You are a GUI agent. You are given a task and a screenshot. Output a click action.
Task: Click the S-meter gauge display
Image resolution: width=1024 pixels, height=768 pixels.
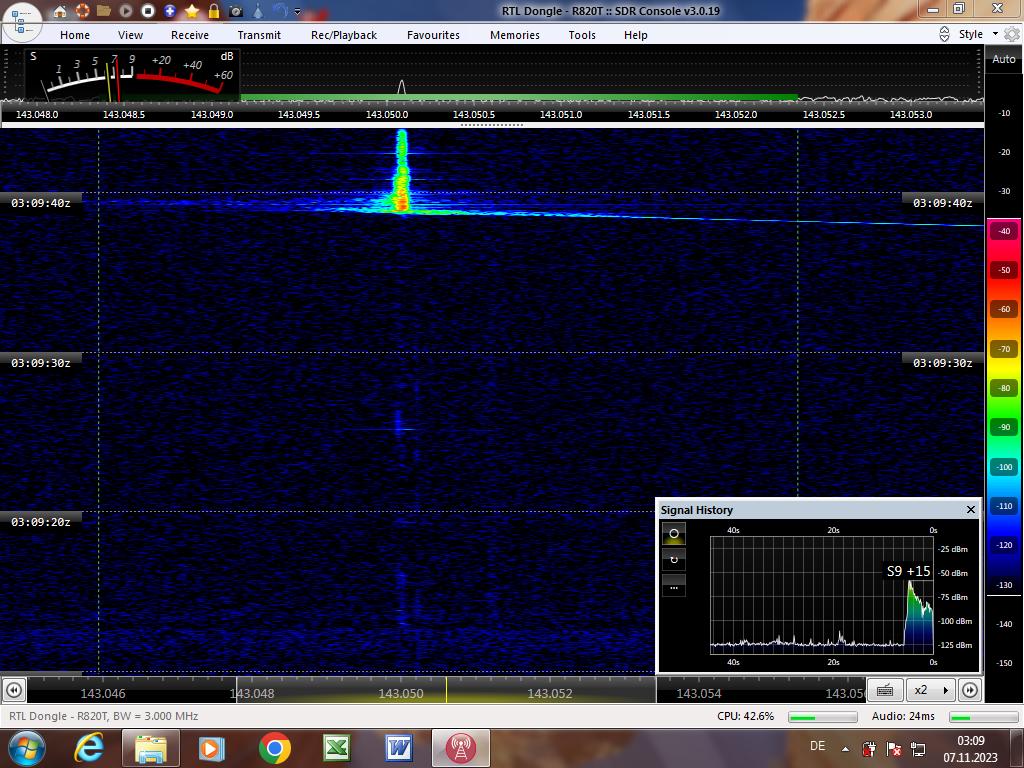click(133, 75)
